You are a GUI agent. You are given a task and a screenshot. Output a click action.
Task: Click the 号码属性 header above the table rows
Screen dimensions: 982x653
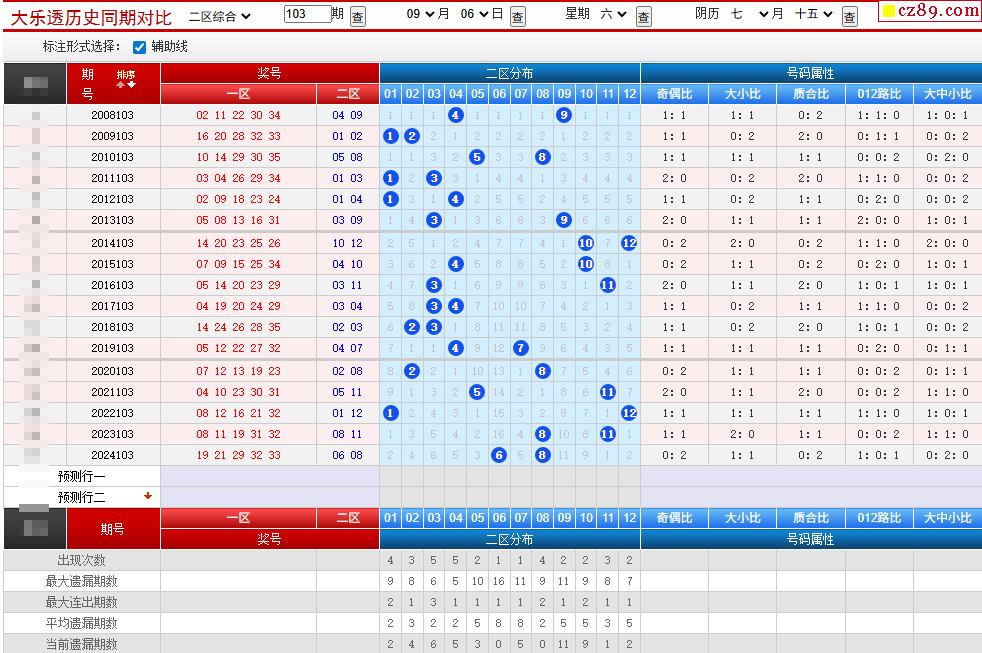click(810, 73)
